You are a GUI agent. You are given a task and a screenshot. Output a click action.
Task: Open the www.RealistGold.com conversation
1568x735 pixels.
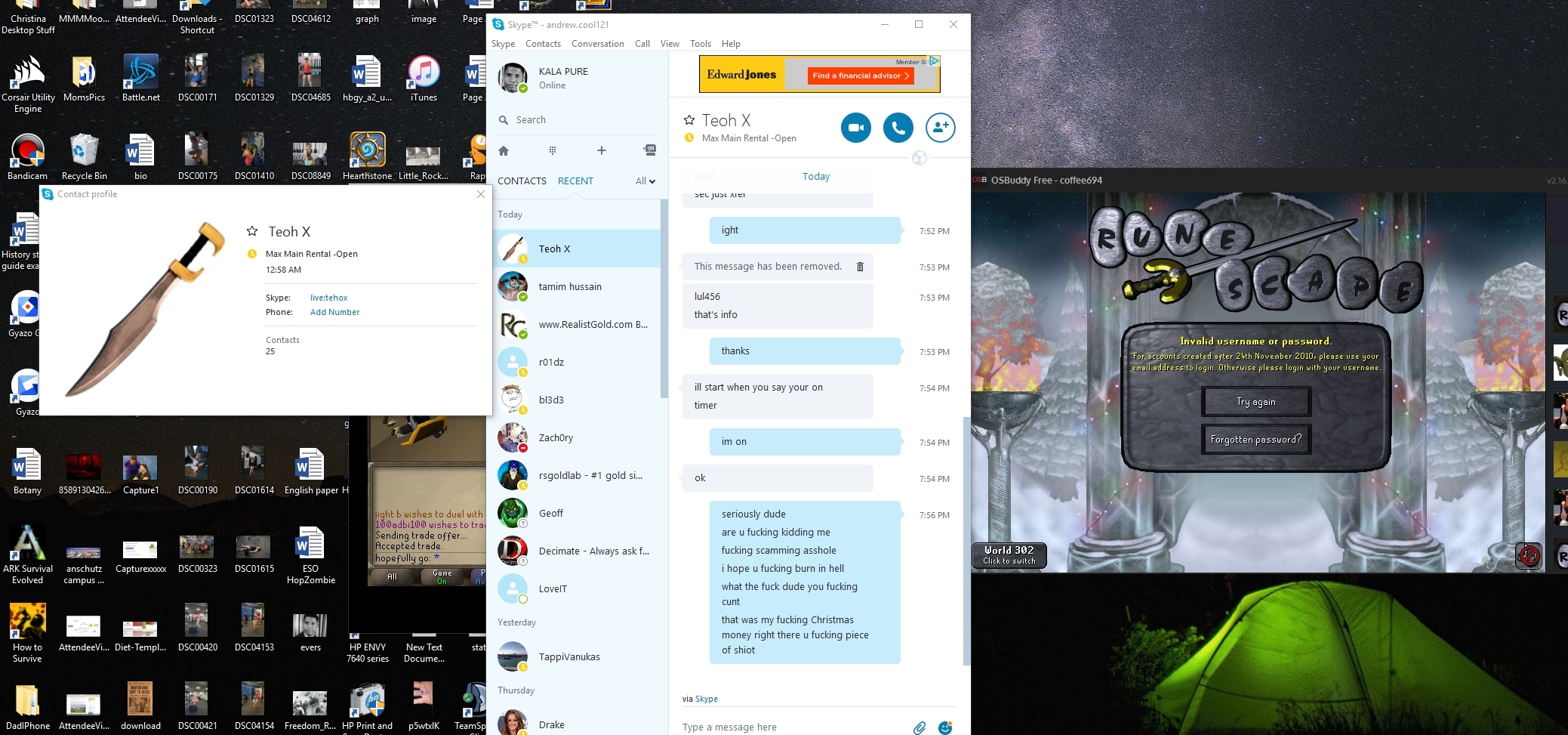click(x=578, y=325)
